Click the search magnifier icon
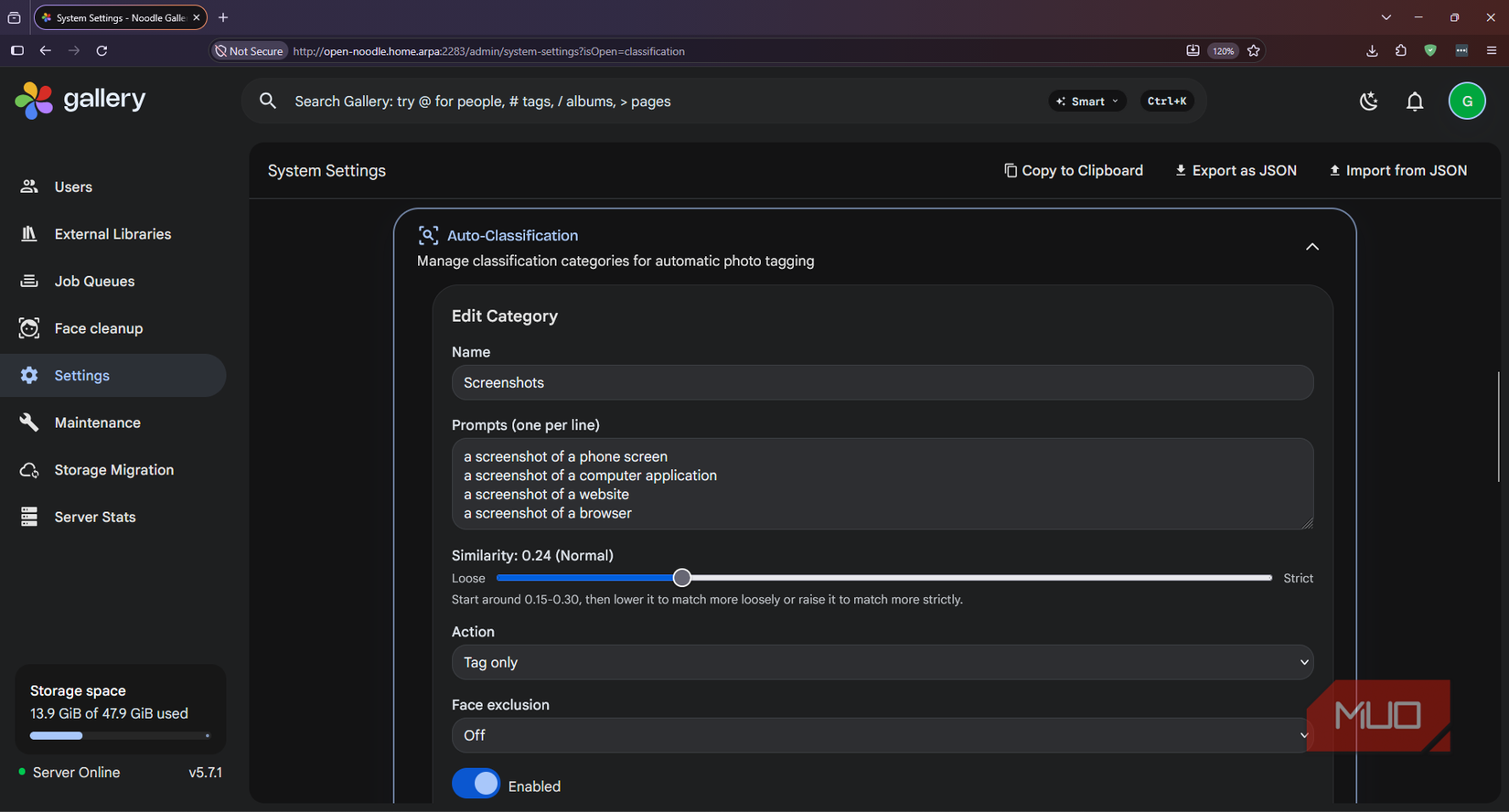Screen dimensions: 1509x812 268,101
